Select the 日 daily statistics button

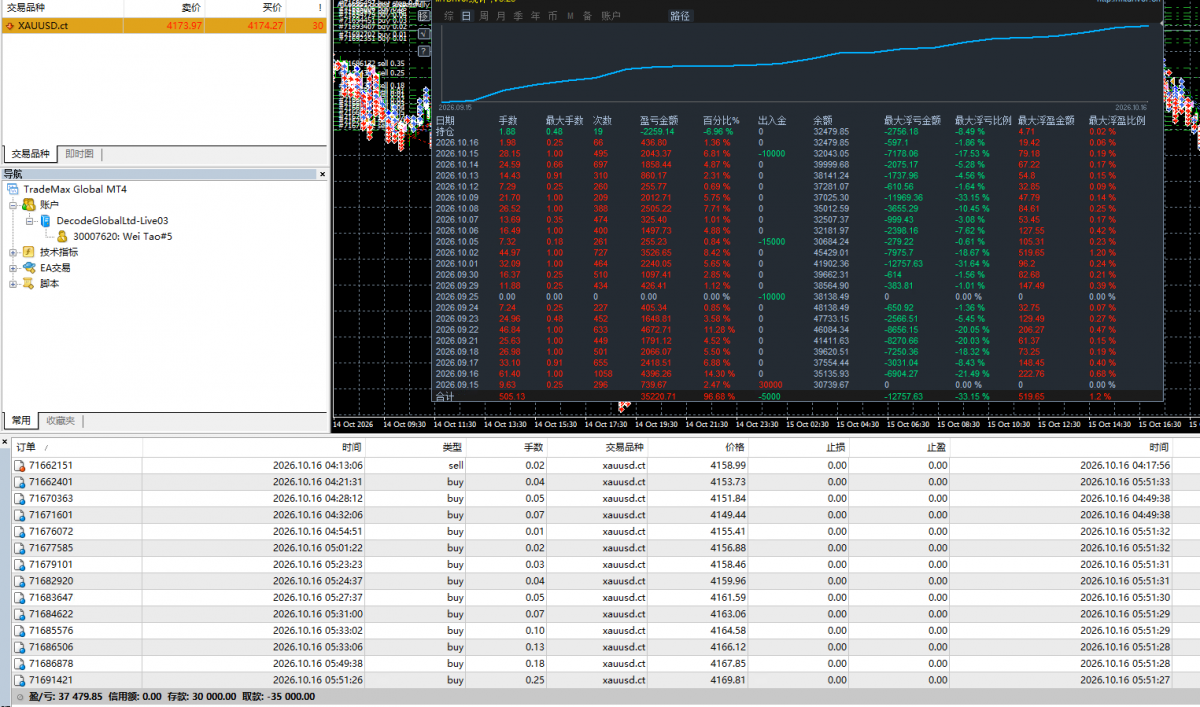tap(466, 16)
